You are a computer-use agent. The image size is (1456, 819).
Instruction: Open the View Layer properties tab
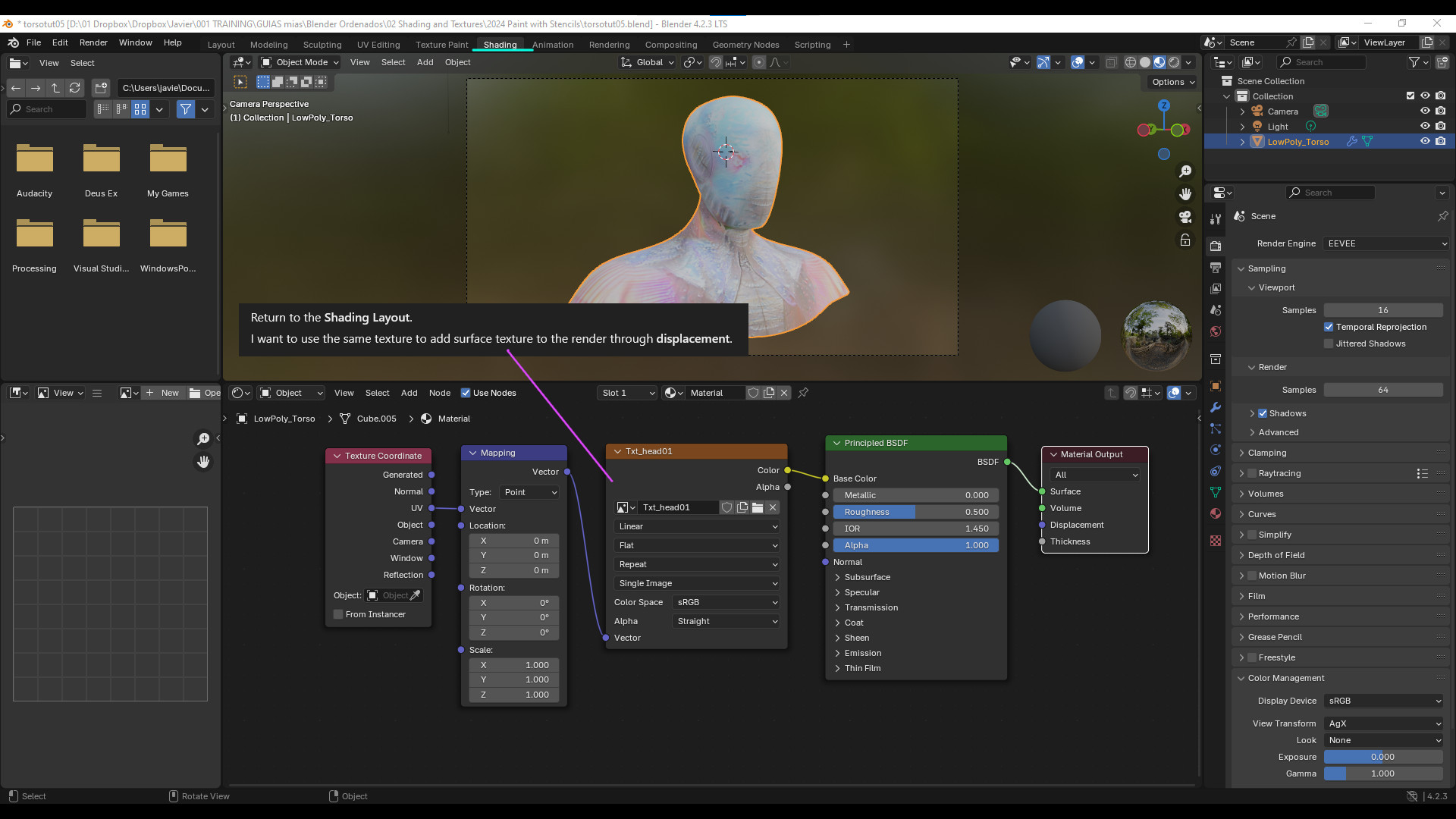coord(1216,289)
